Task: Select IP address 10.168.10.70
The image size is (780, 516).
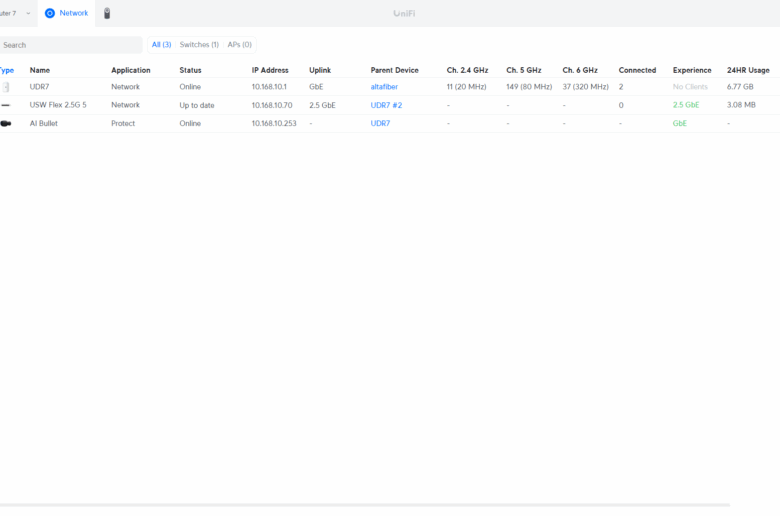Action: [x=272, y=105]
